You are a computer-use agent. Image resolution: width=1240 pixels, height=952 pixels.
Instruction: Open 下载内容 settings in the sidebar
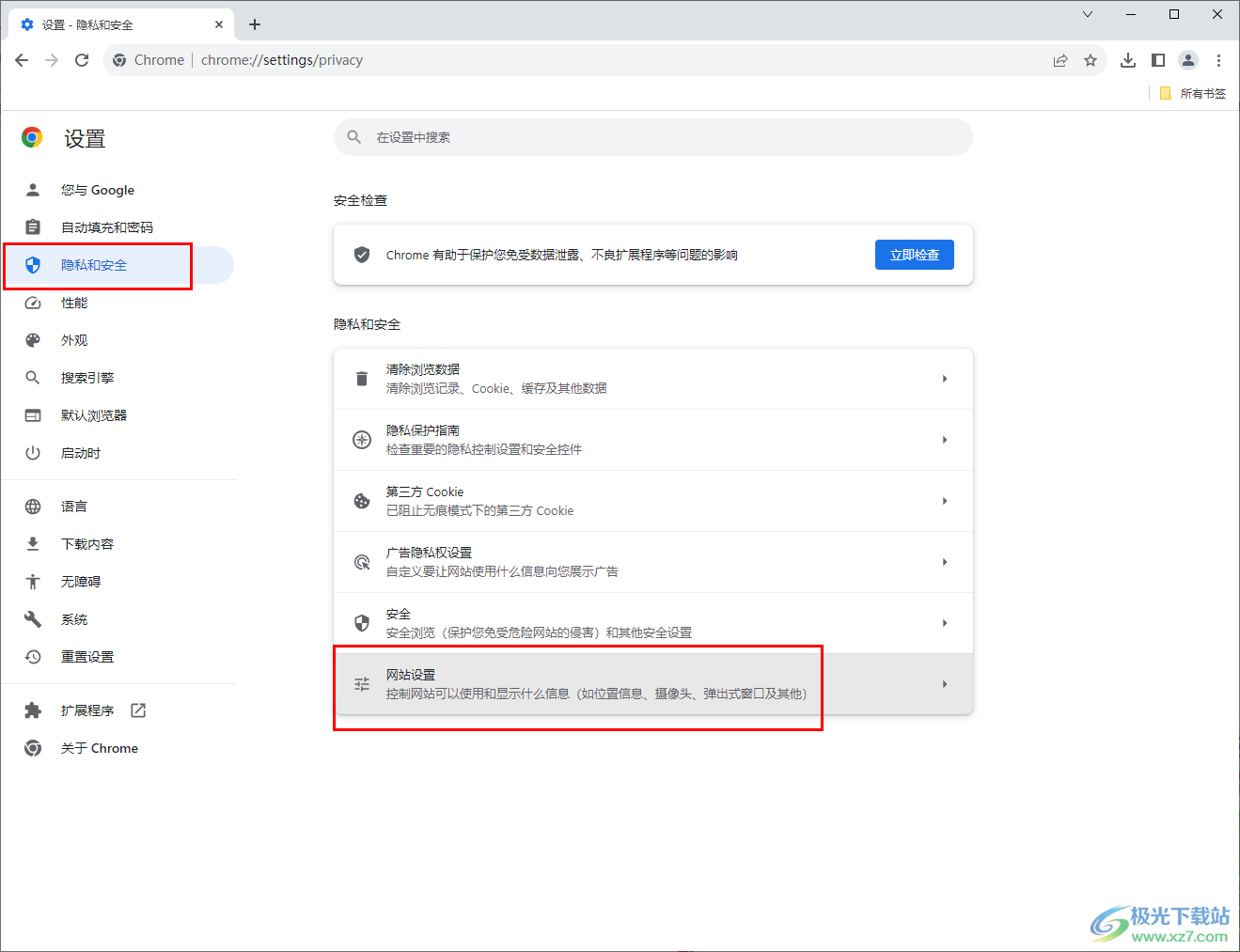click(118, 544)
